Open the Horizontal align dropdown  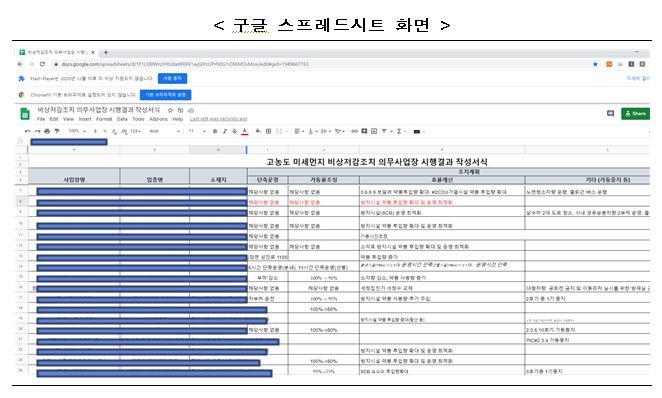[299, 131]
